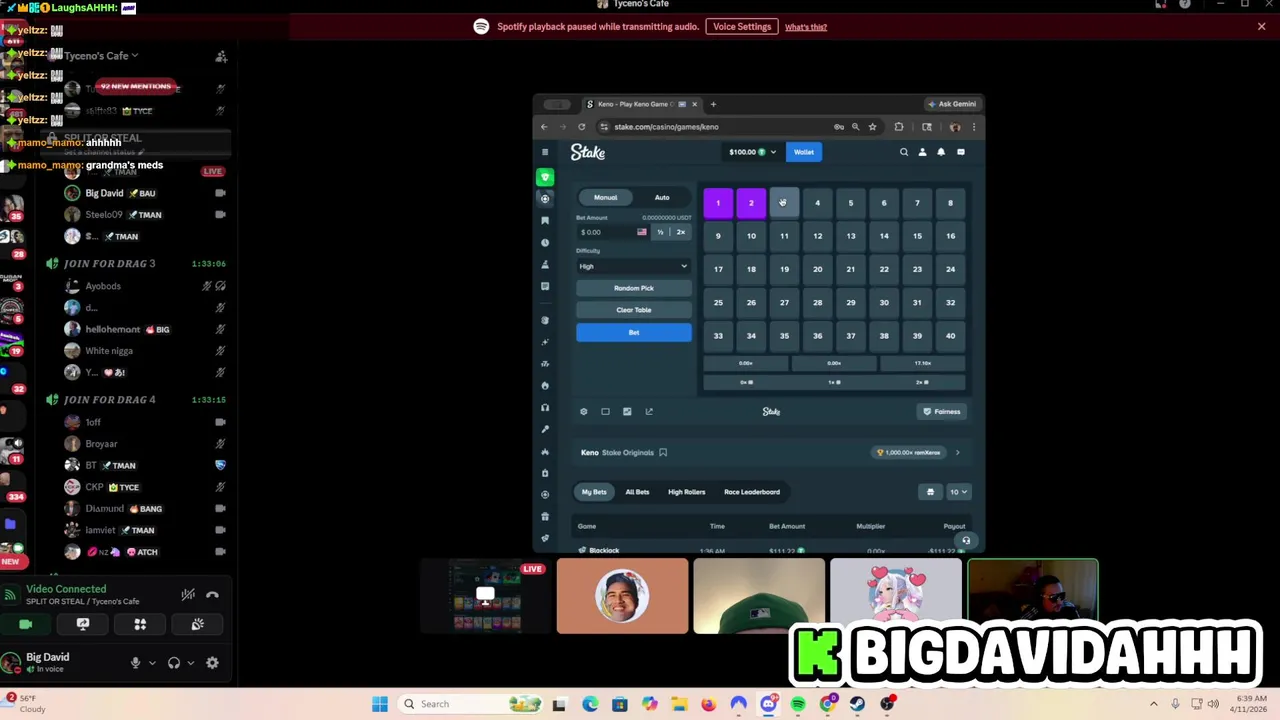Expand Discord headphone output options arrow

pos(191,663)
